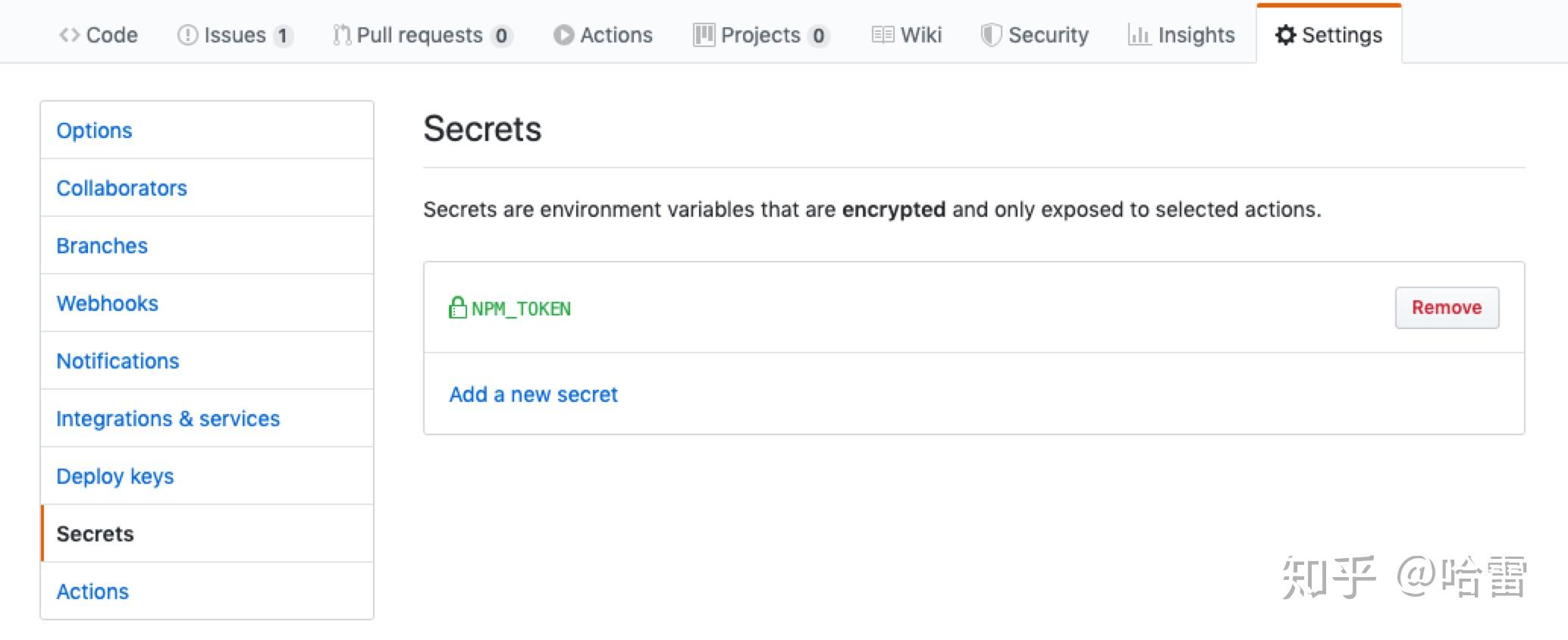Screen dimensions: 1568x640
Task: Open the Webhooks settings section
Action: (x=107, y=303)
